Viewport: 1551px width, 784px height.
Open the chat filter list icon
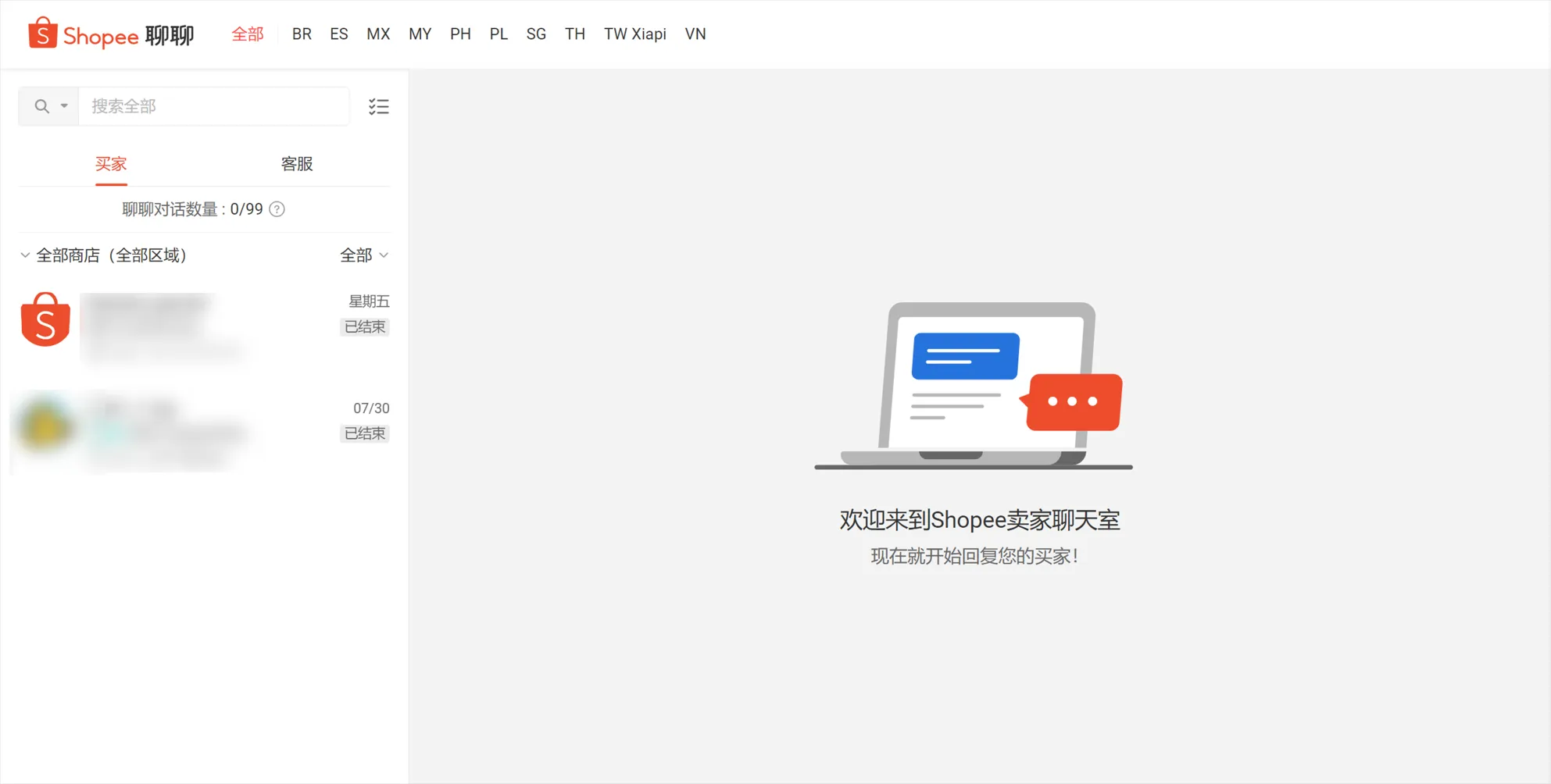(379, 106)
